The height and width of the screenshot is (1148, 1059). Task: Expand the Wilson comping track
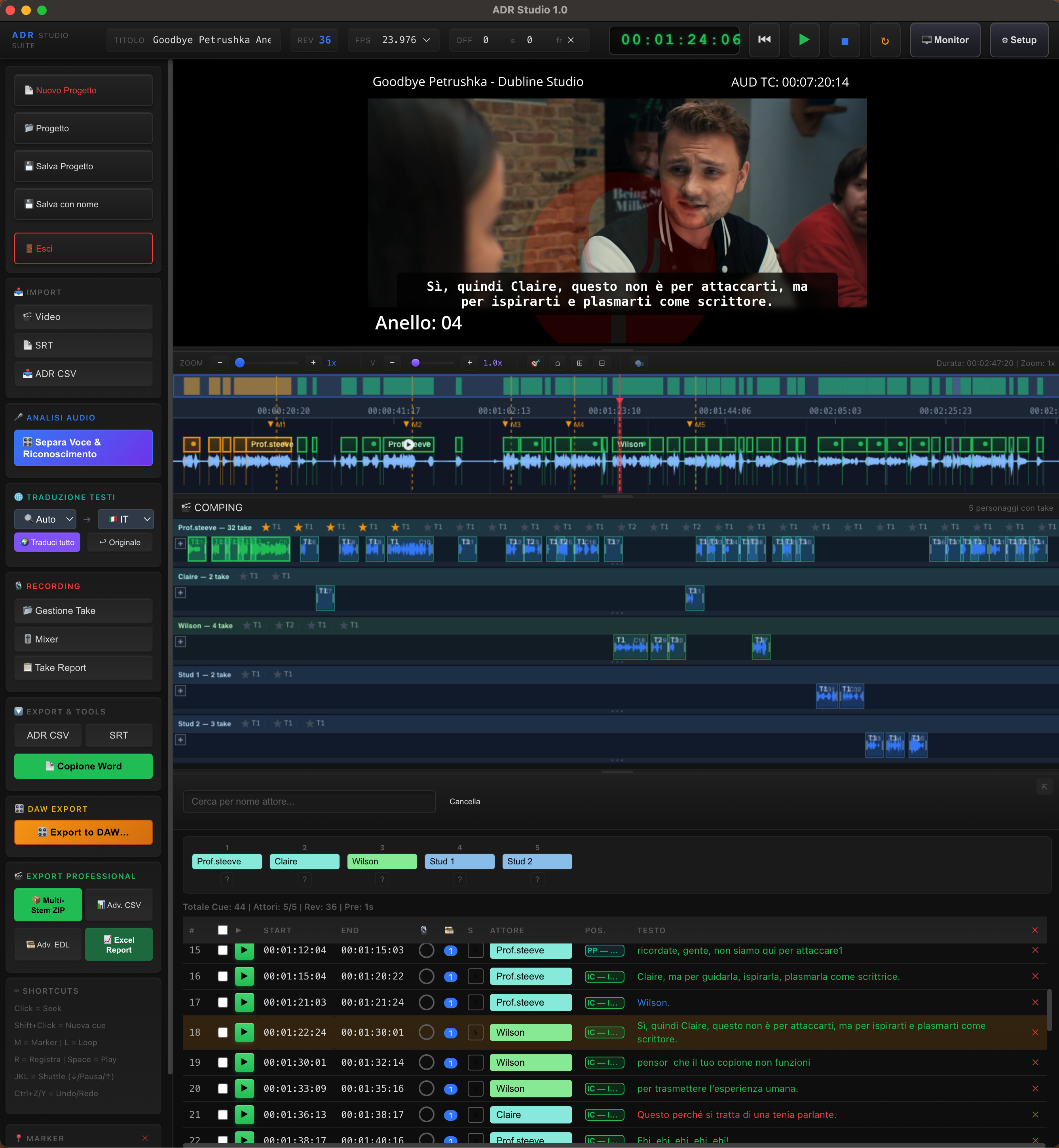coord(180,642)
